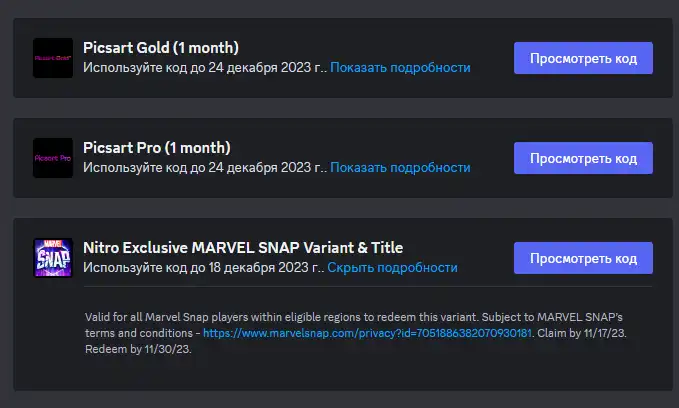Click the Picsart Gold logo icon

point(53,58)
